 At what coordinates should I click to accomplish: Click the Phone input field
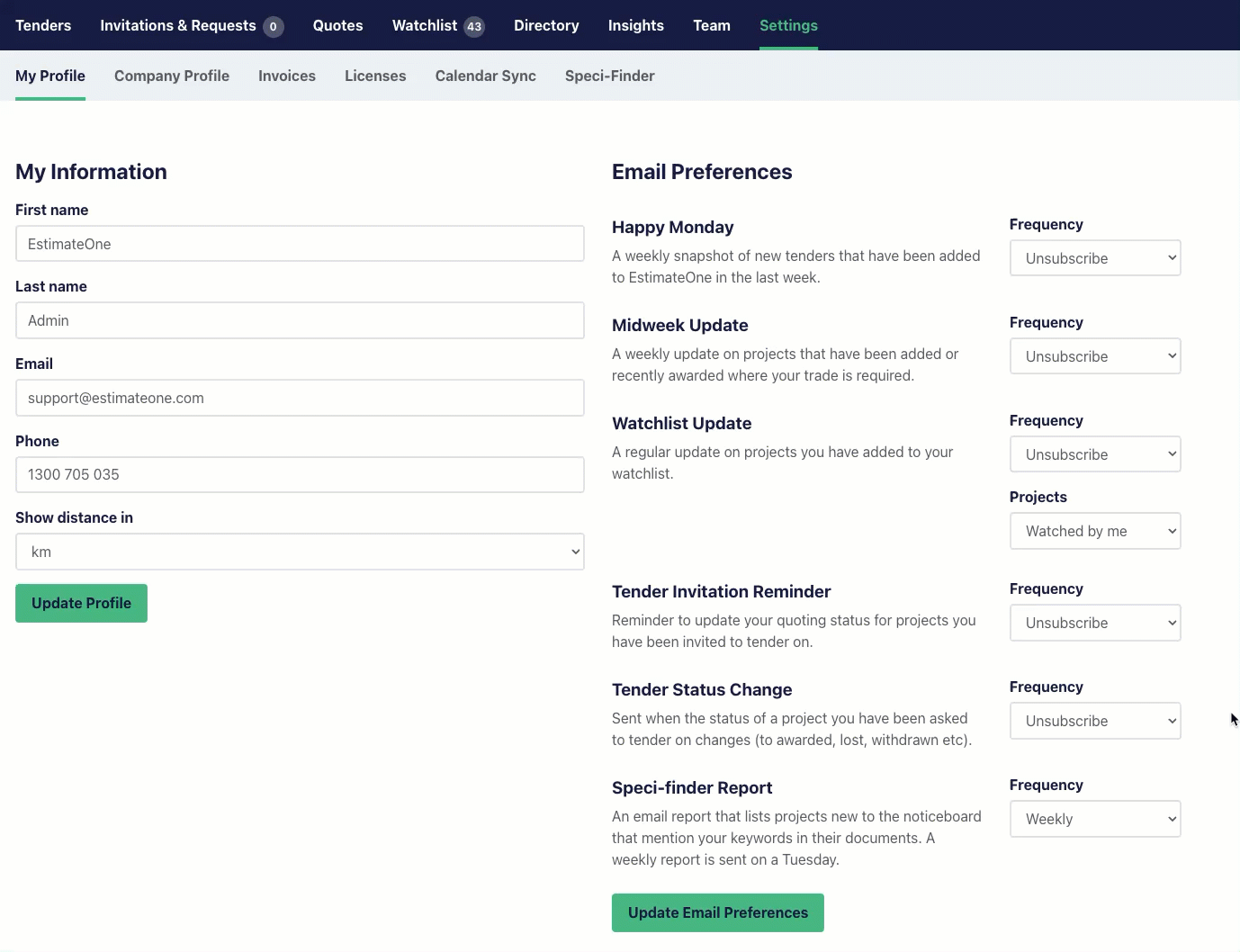[x=300, y=474]
